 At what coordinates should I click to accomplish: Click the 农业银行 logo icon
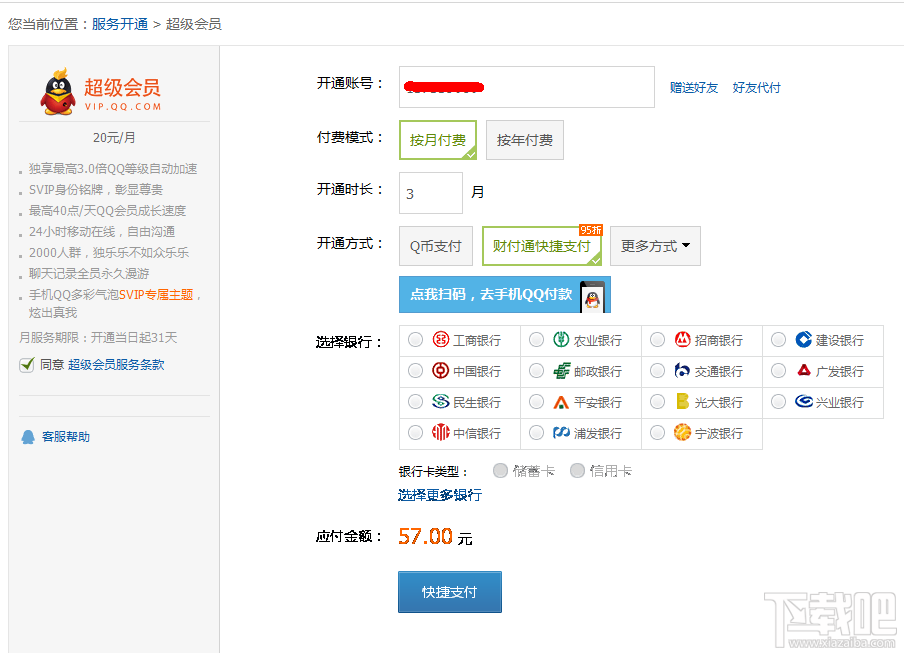[561, 339]
